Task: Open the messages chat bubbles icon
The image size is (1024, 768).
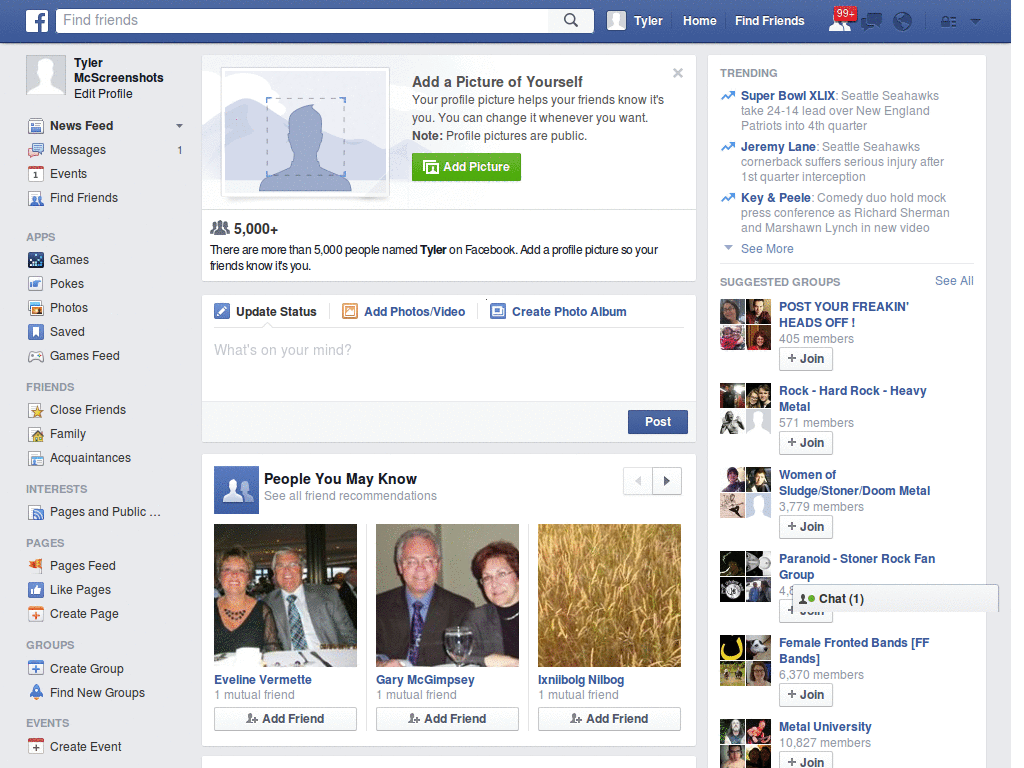Action: (872, 22)
